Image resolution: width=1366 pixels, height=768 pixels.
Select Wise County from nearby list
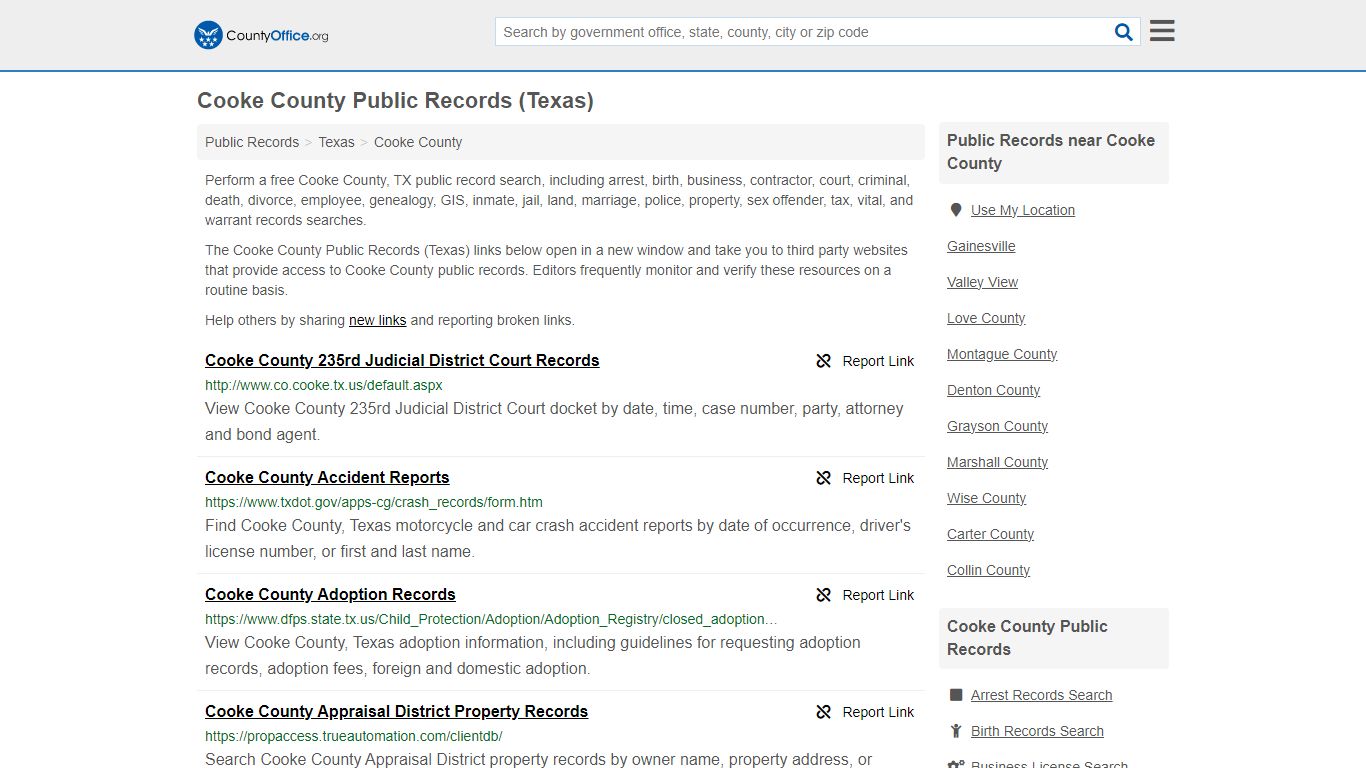[986, 498]
